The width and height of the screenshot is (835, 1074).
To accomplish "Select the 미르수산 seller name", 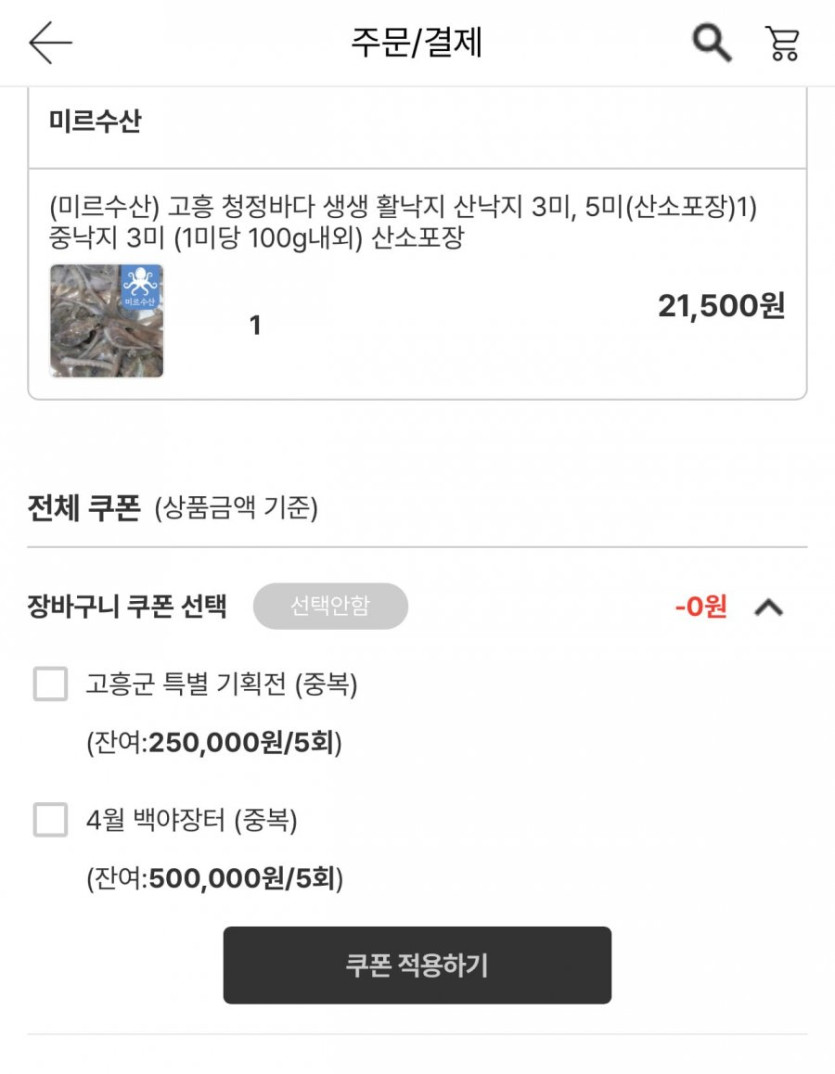I will [x=95, y=121].
